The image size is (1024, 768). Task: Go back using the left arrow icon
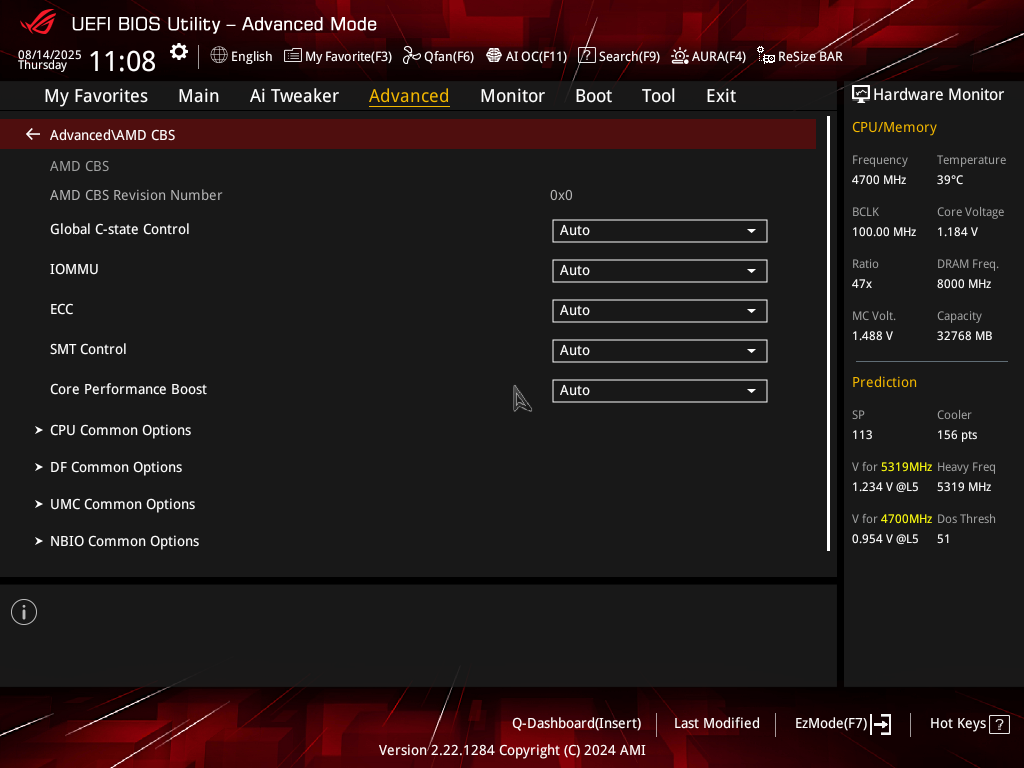33,134
